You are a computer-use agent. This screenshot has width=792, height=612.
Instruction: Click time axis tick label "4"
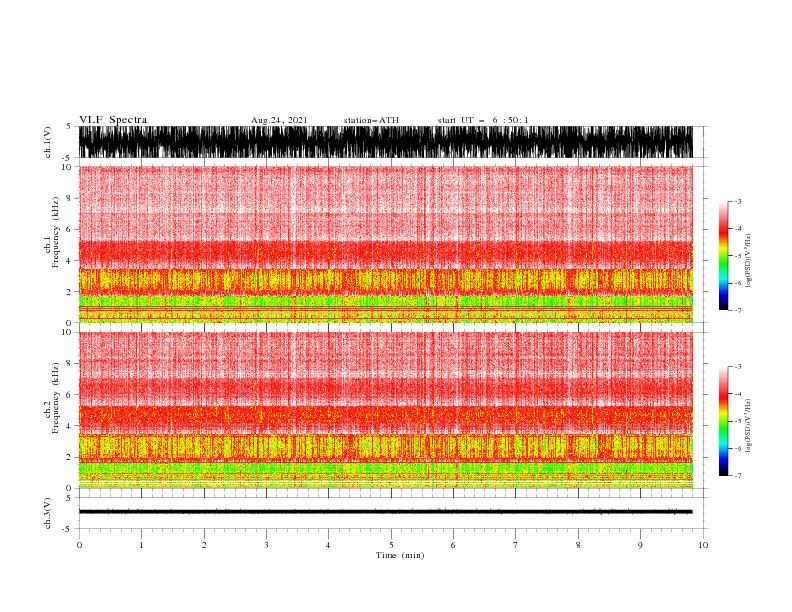pos(328,545)
